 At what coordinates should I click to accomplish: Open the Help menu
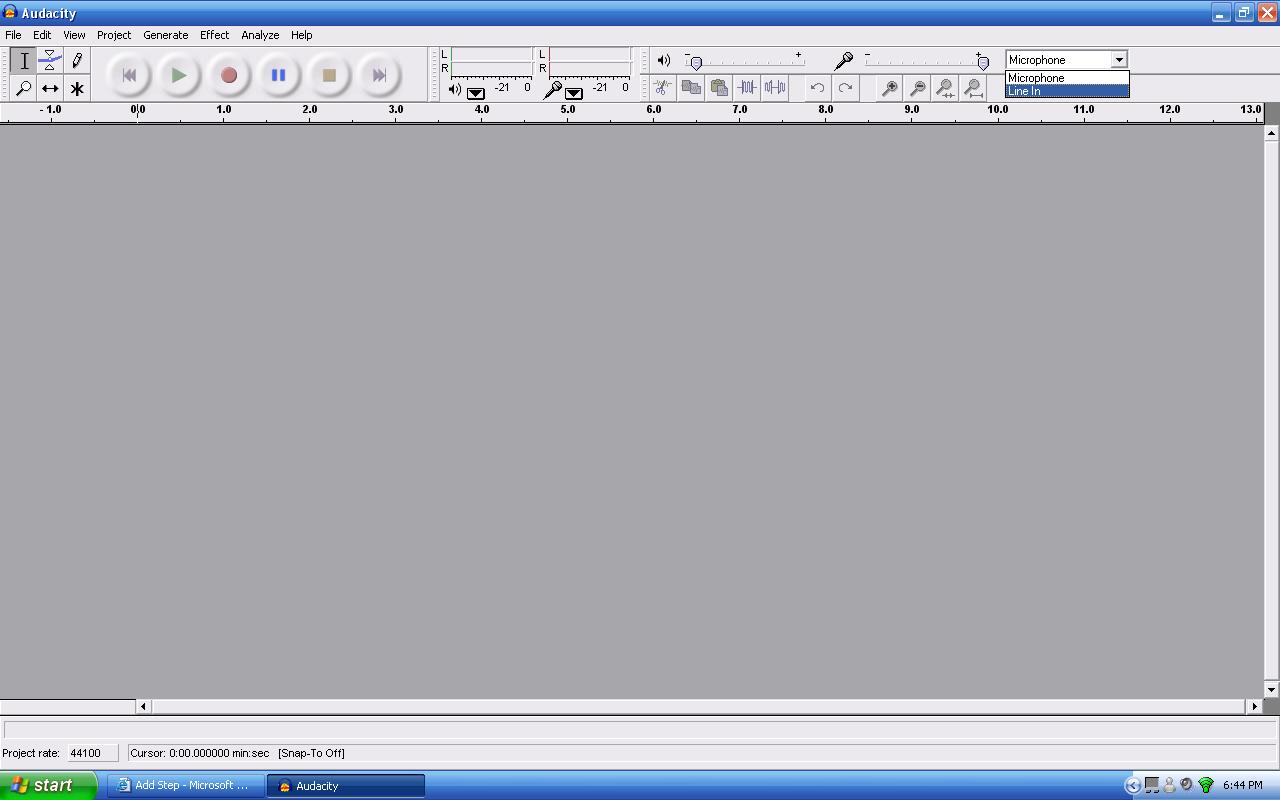(x=301, y=35)
